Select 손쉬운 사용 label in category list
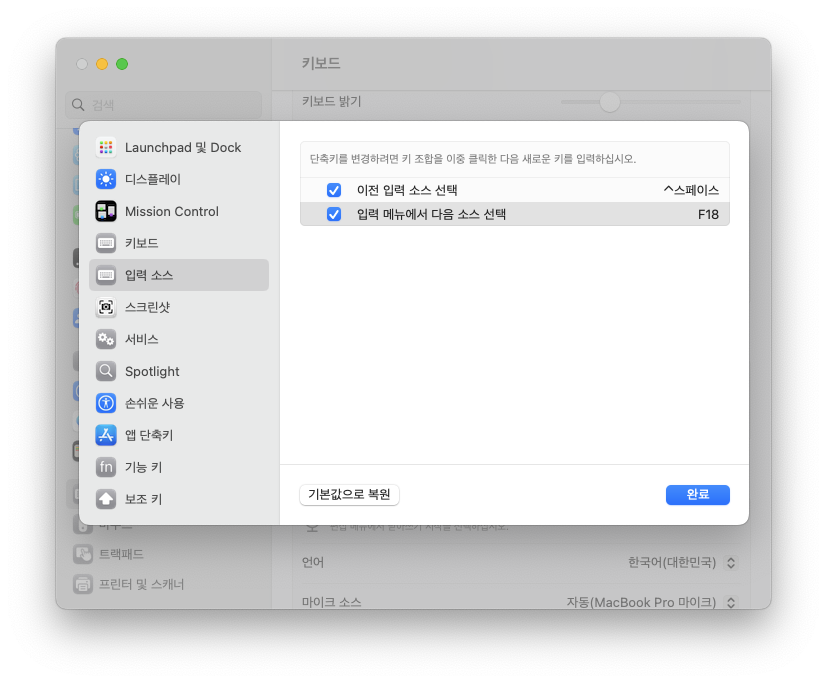 [x=155, y=403]
